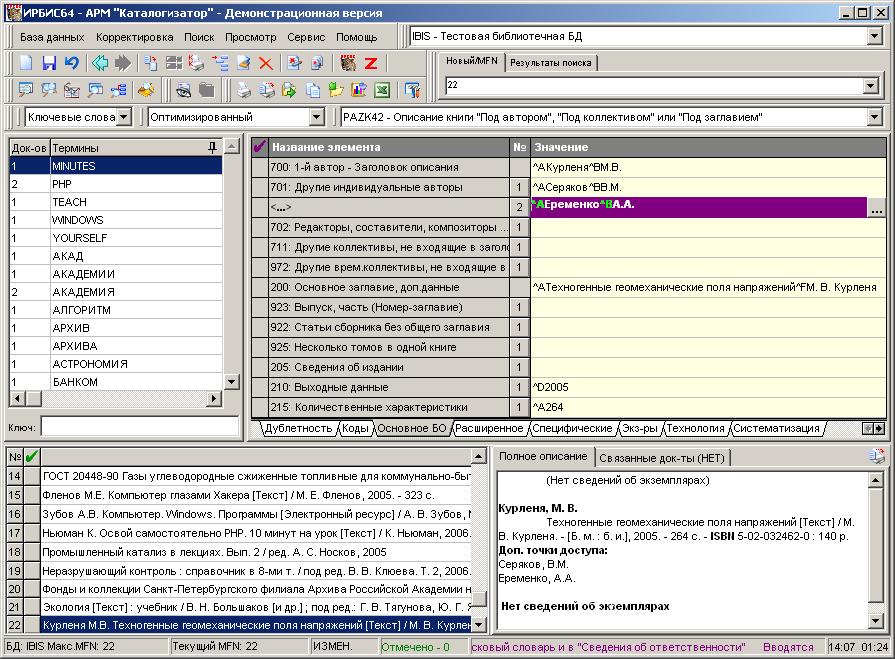Click the red X delete record icon
The image size is (895, 659).
click(x=266, y=63)
